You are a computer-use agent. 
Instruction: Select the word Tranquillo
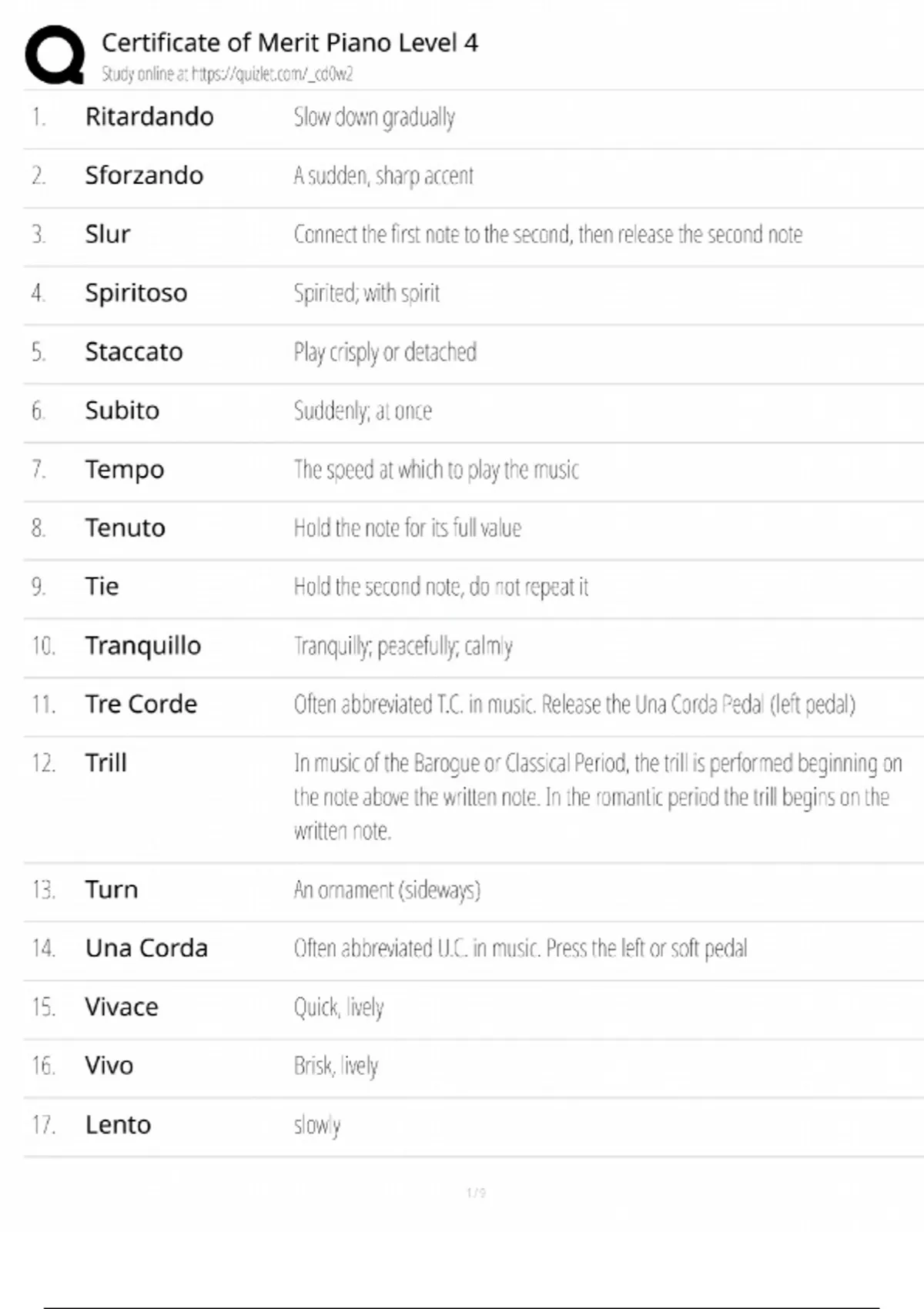[143, 645]
